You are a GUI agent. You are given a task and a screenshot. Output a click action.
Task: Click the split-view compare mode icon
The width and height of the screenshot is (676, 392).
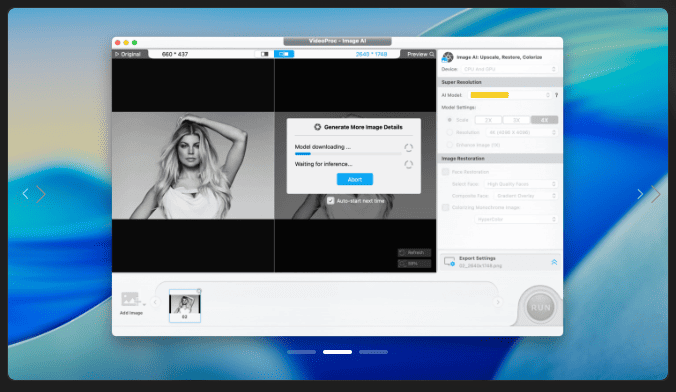[264, 54]
